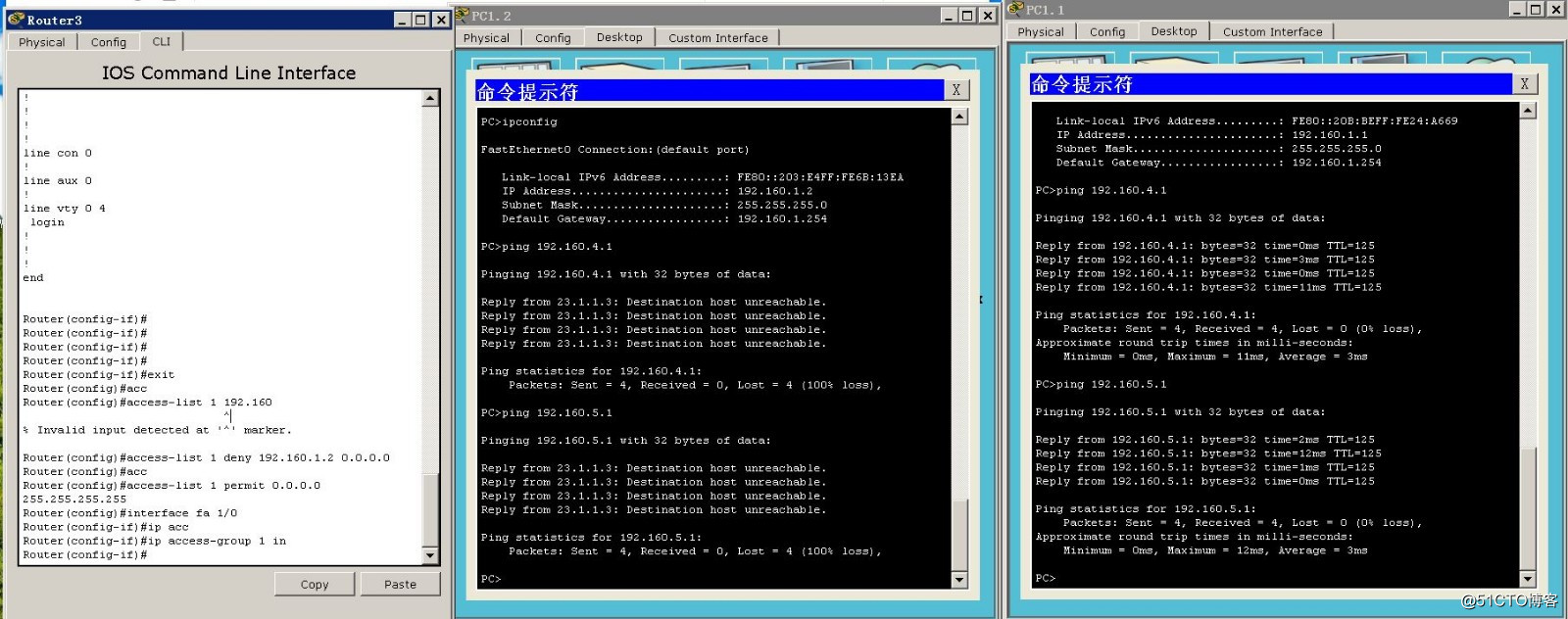Viewport: 1568px width, 619px height.
Task: Click Router3 window title icon
Action: [x=15, y=20]
